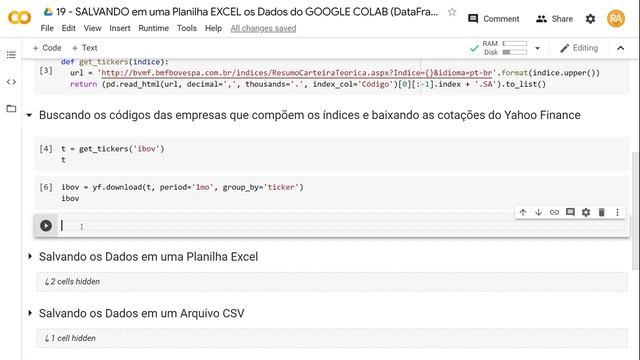Click the Buscando os códigos heading text
640x360 pixels.
point(309,115)
